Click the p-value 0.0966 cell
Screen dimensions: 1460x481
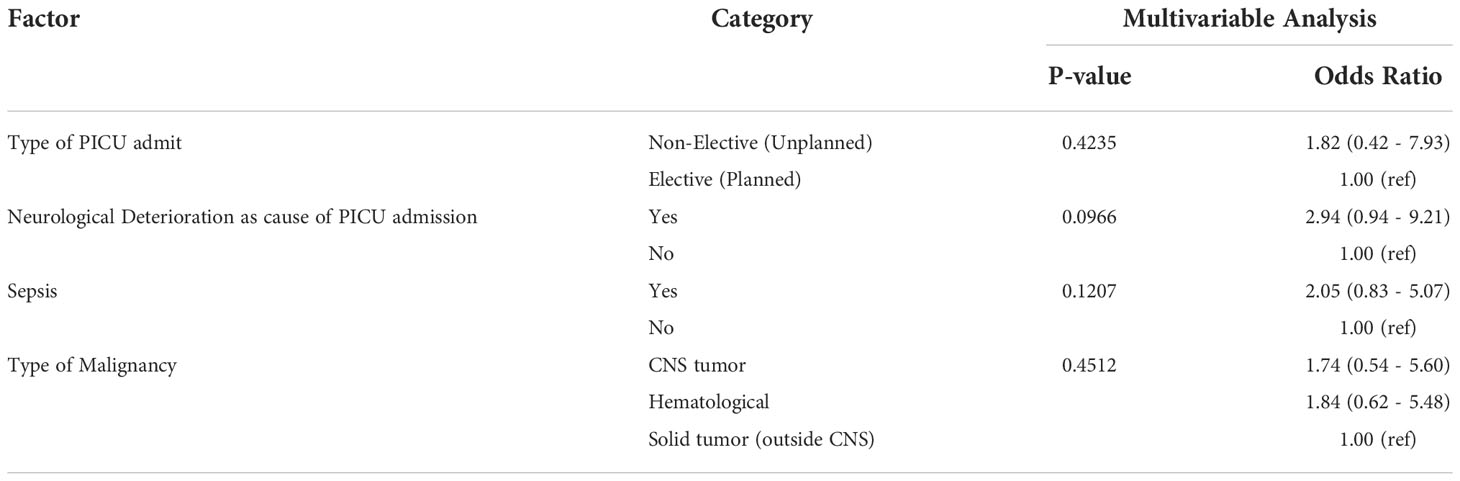click(1087, 217)
